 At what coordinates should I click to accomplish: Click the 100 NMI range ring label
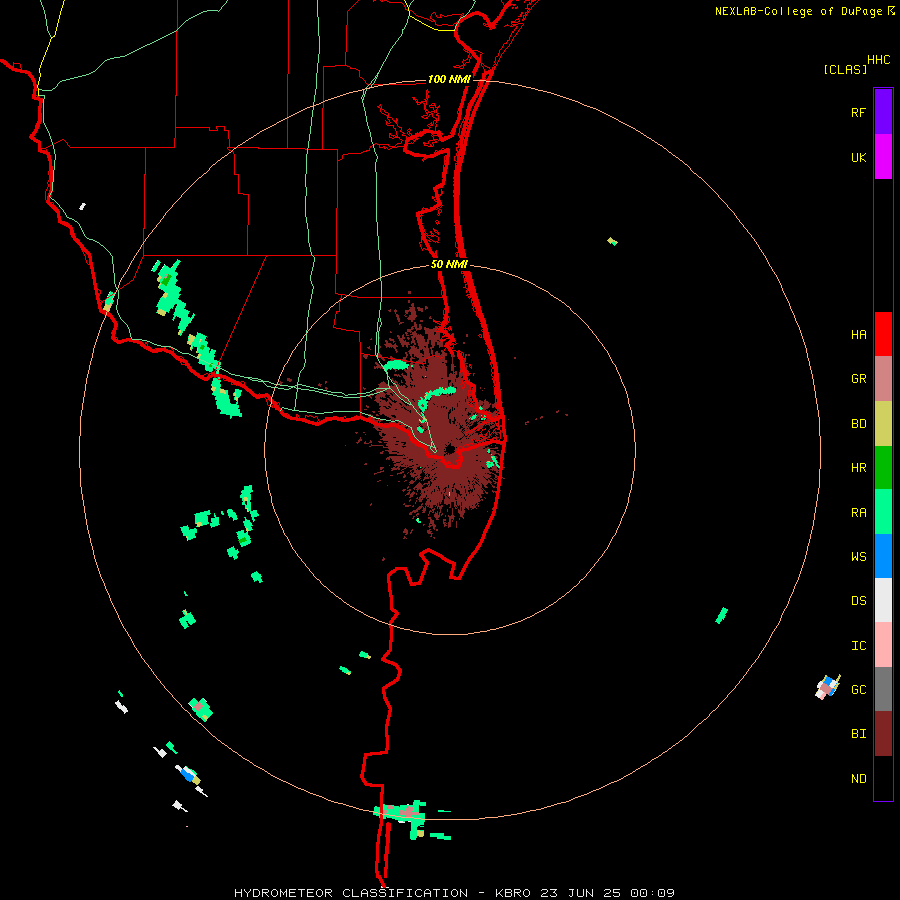coord(449,79)
